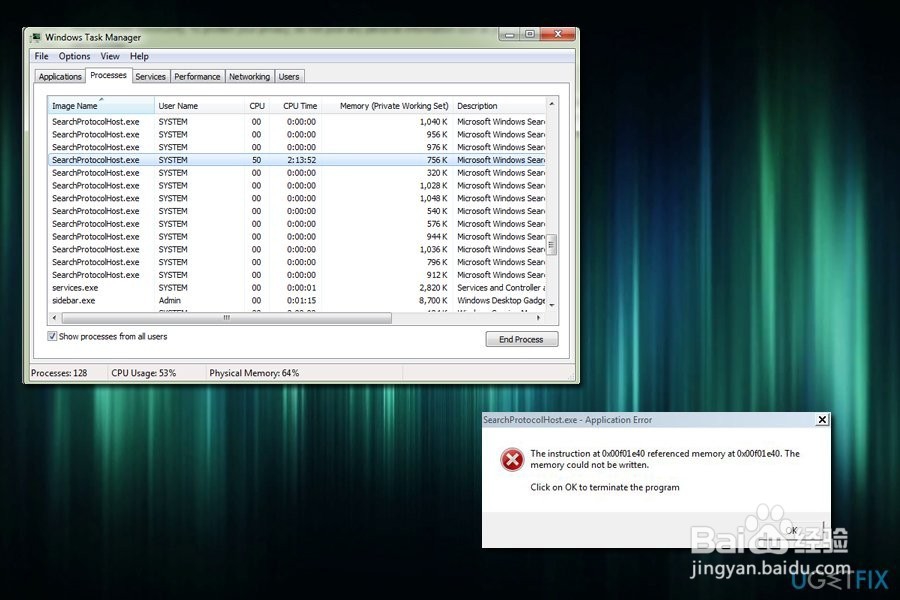This screenshot has width=900, height=600.
Task: Click the Task Manager title bar icon
Action: 36,37
